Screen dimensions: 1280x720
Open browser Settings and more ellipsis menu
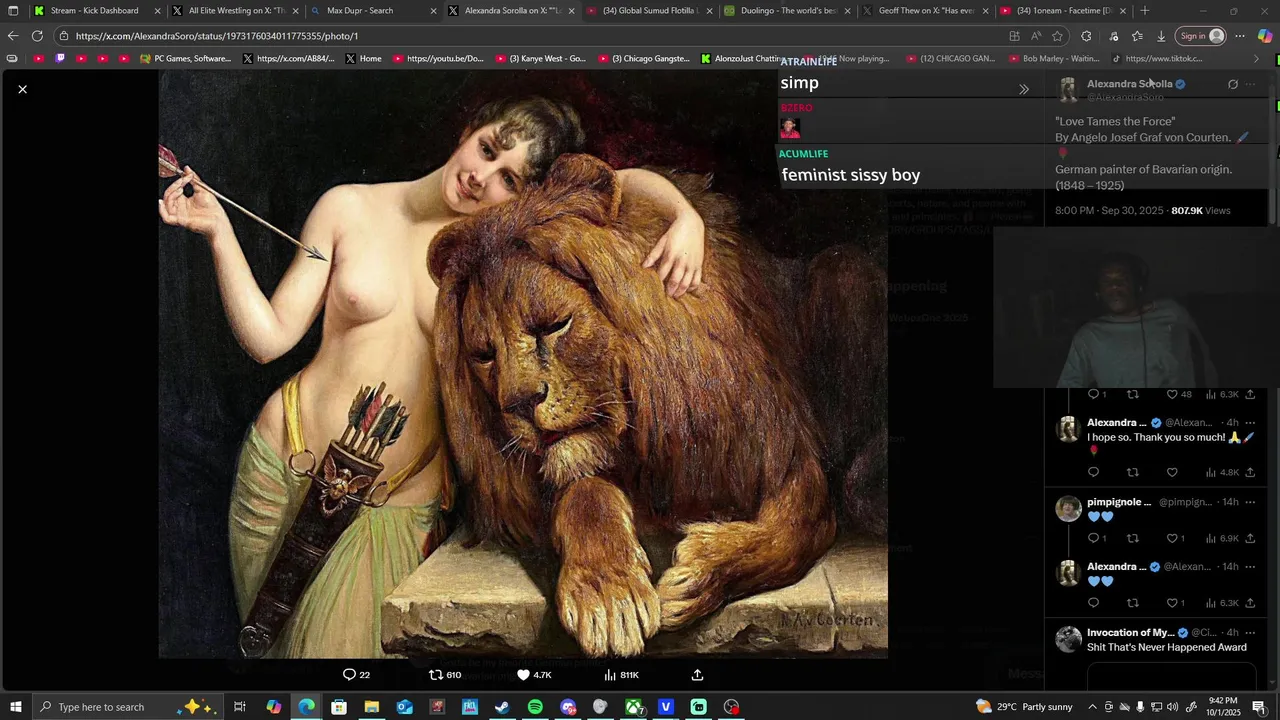tap(1240, 36)
